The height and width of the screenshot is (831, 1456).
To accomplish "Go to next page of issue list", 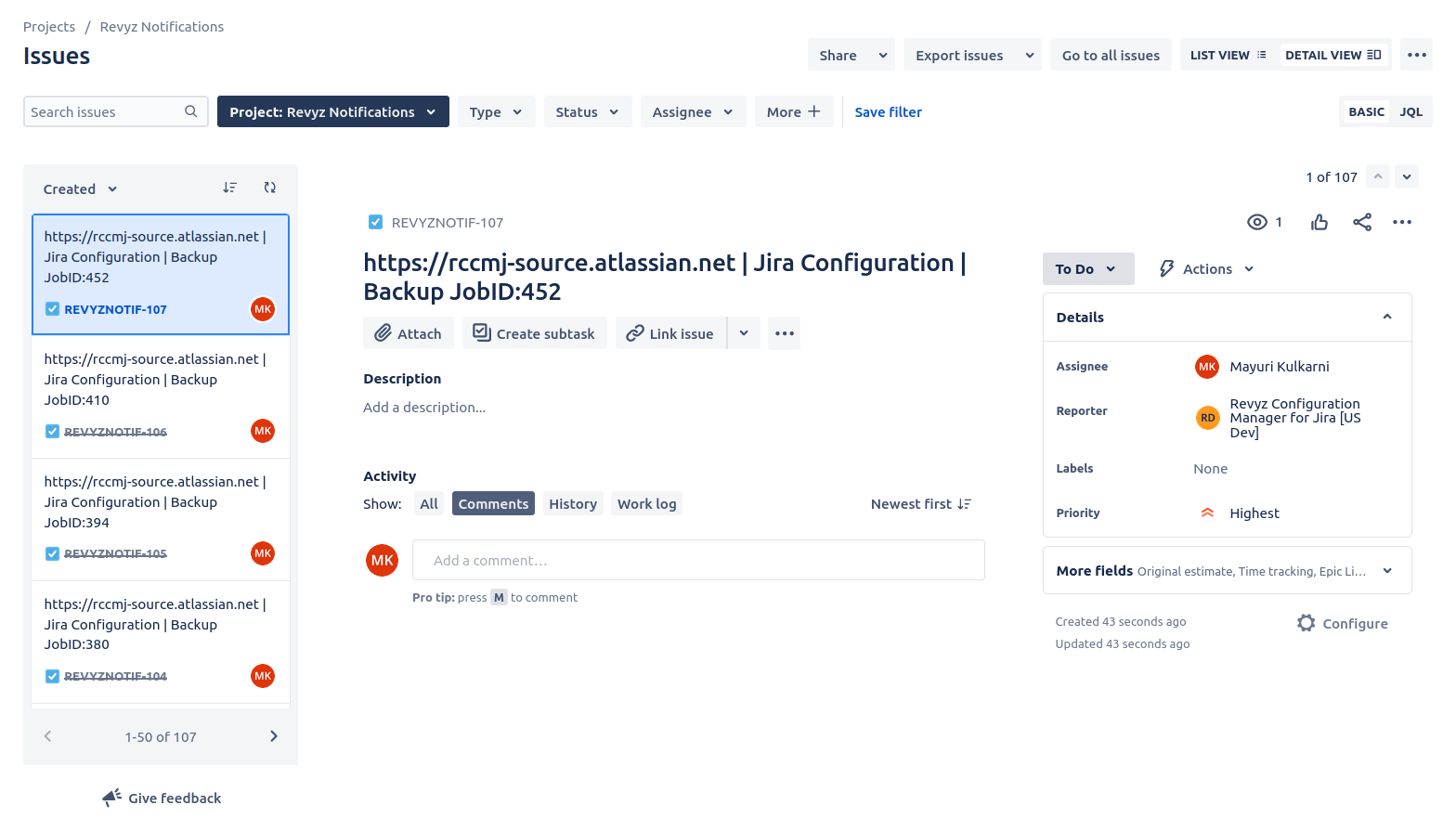I will [273, 736].
